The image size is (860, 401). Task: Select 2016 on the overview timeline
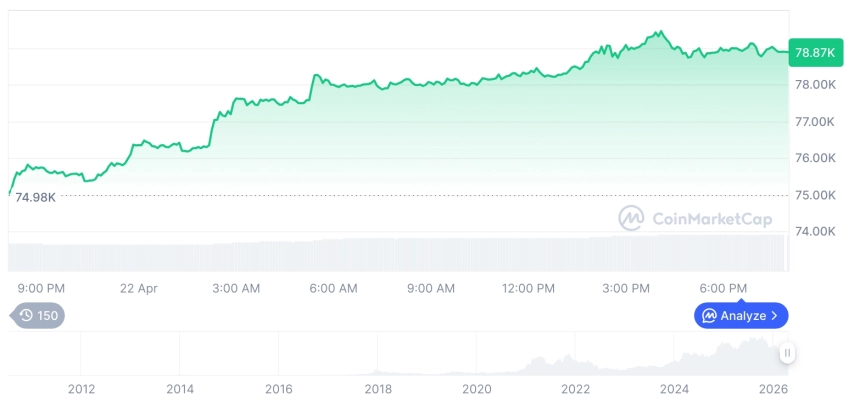279,388
